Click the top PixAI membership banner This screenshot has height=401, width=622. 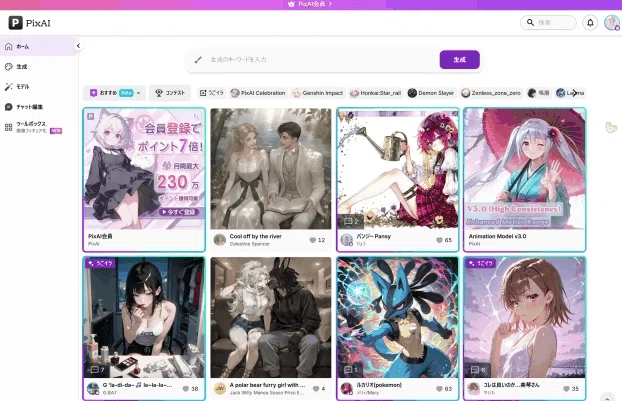311,4
